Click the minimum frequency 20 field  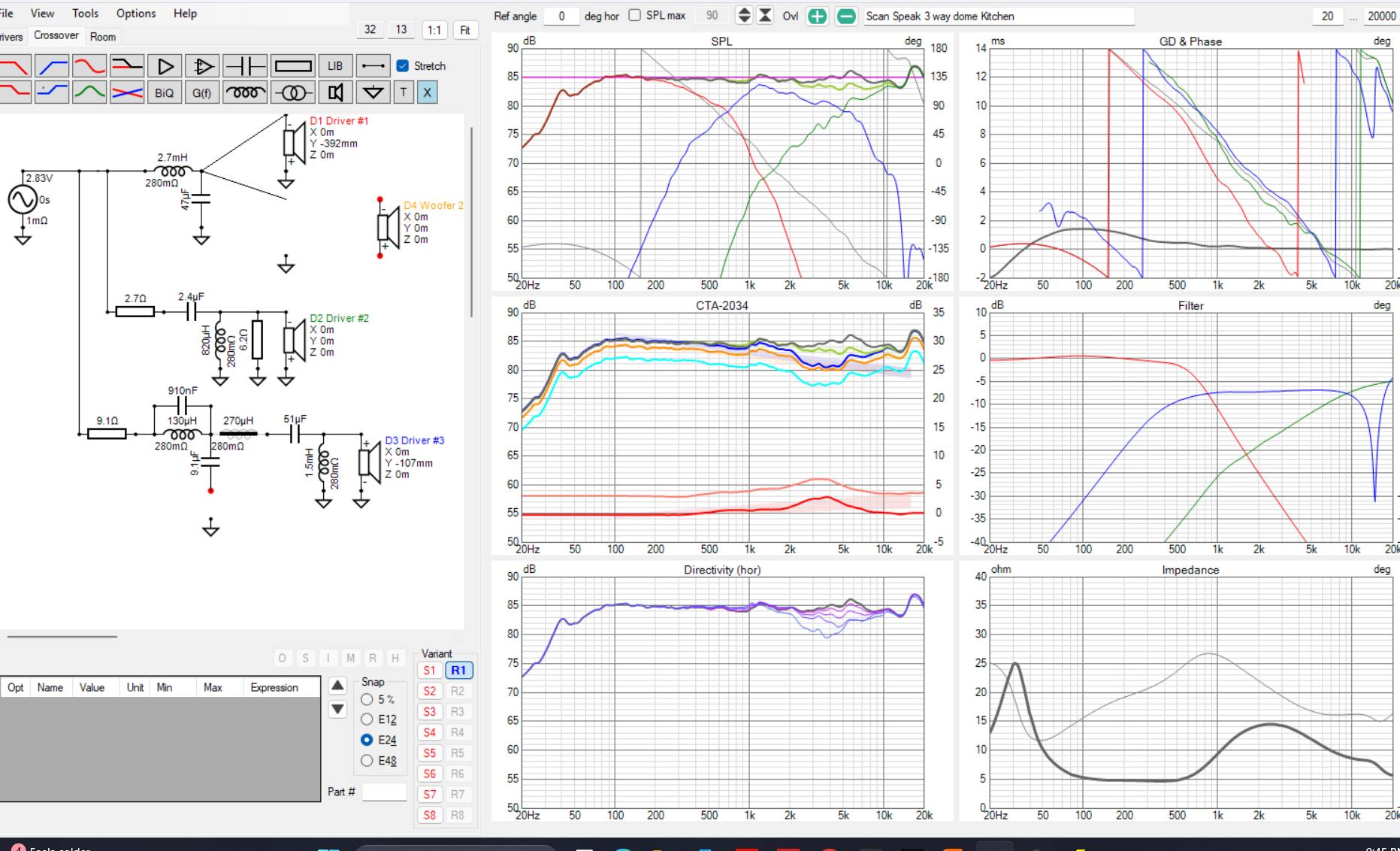coord(1328,16)
